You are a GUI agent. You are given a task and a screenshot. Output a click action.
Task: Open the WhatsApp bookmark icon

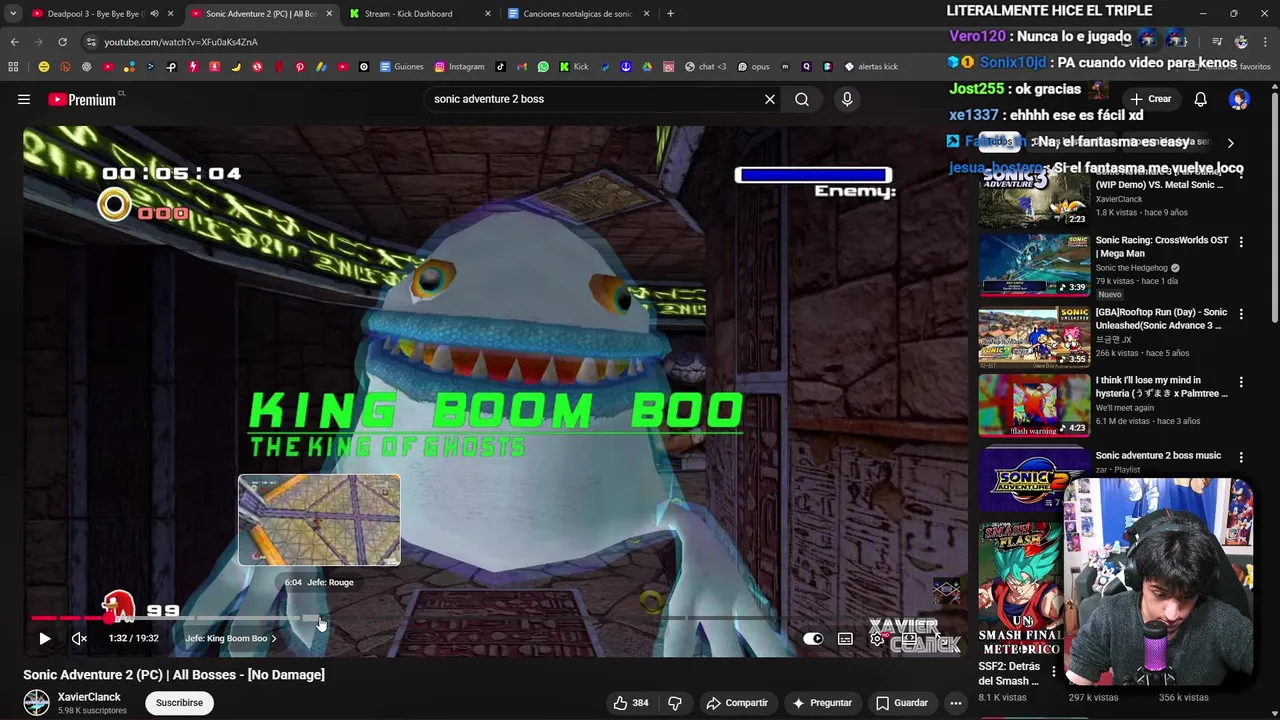(543, 67)
